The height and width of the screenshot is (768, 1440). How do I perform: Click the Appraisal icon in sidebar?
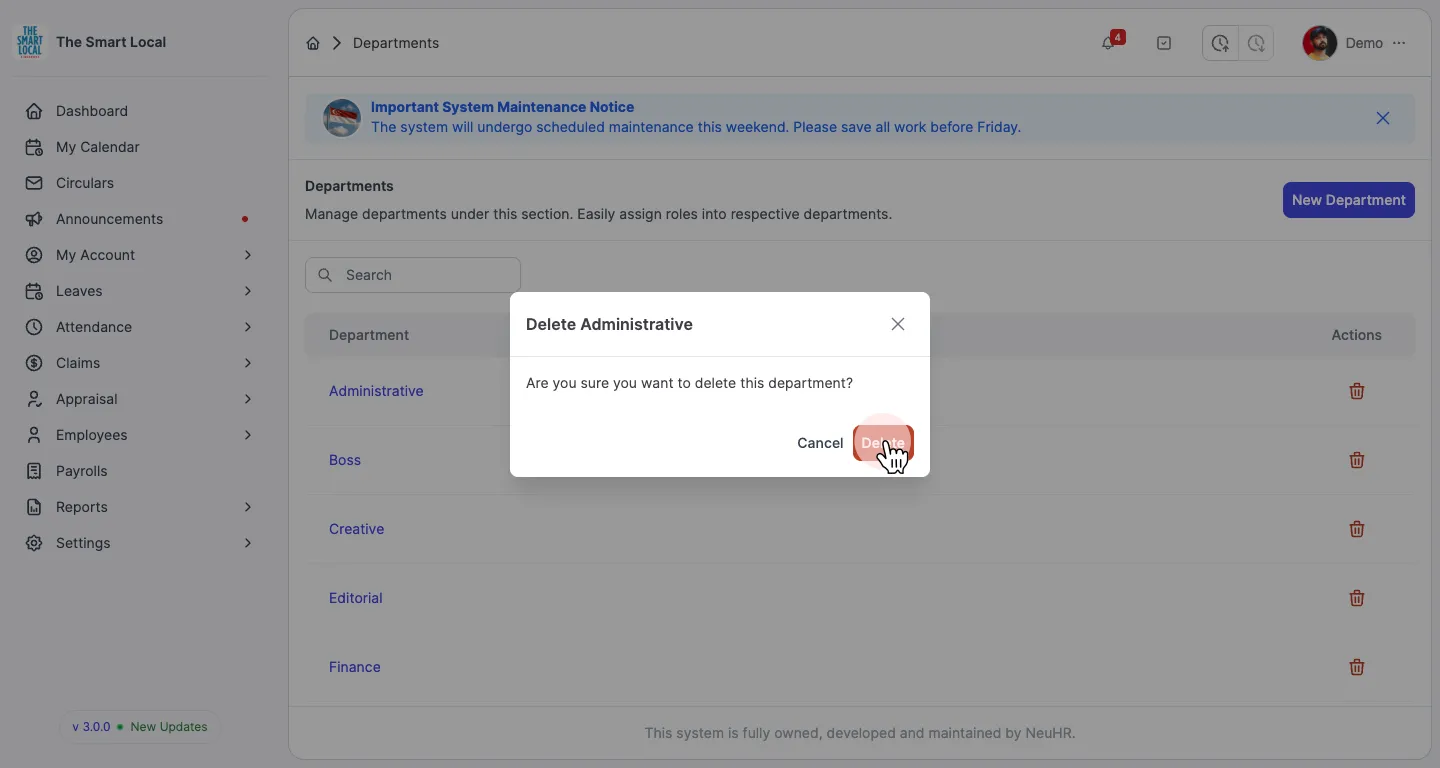click(x=34, y=399)
